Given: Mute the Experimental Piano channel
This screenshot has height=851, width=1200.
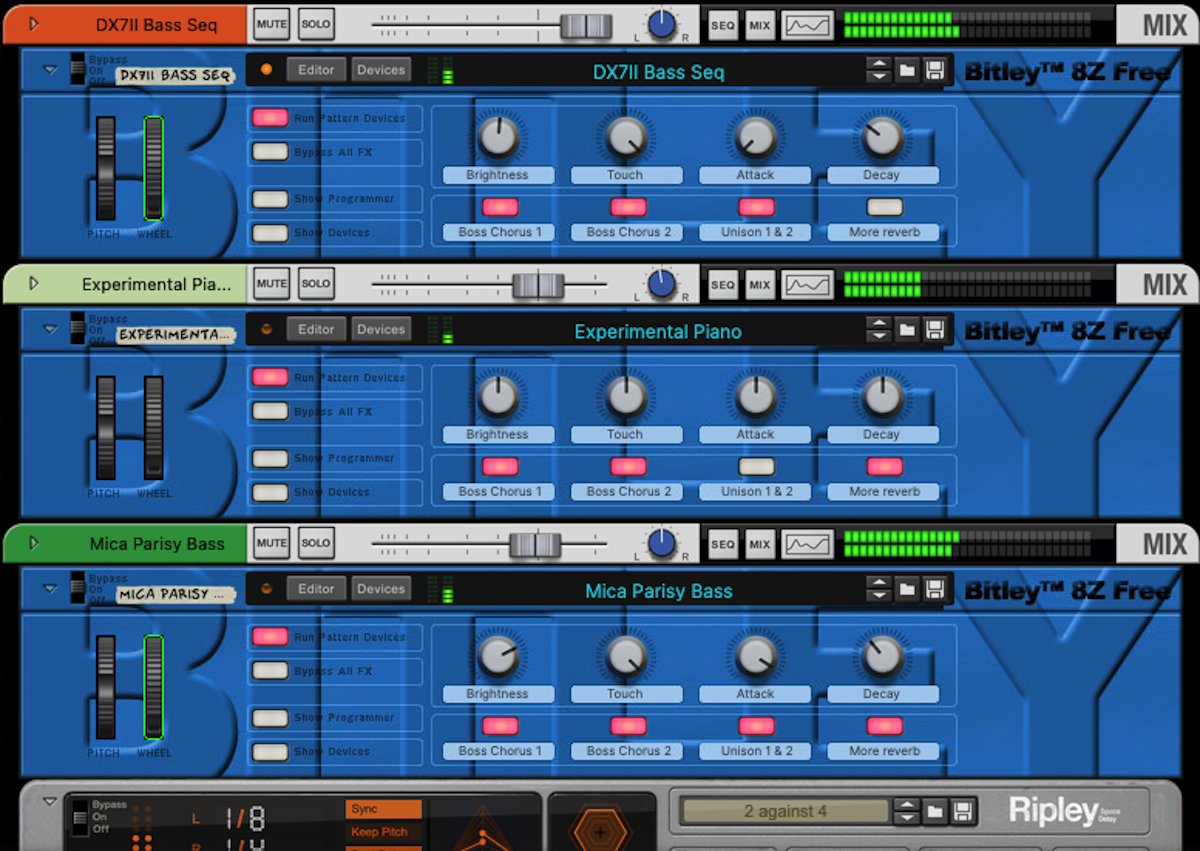Looking at the screenshot, I should point(271,284).
